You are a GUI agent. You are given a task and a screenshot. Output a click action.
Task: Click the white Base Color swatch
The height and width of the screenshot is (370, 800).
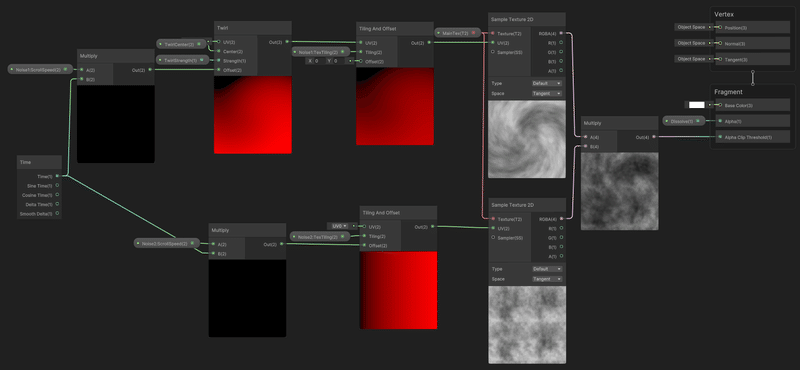point(696,105)
